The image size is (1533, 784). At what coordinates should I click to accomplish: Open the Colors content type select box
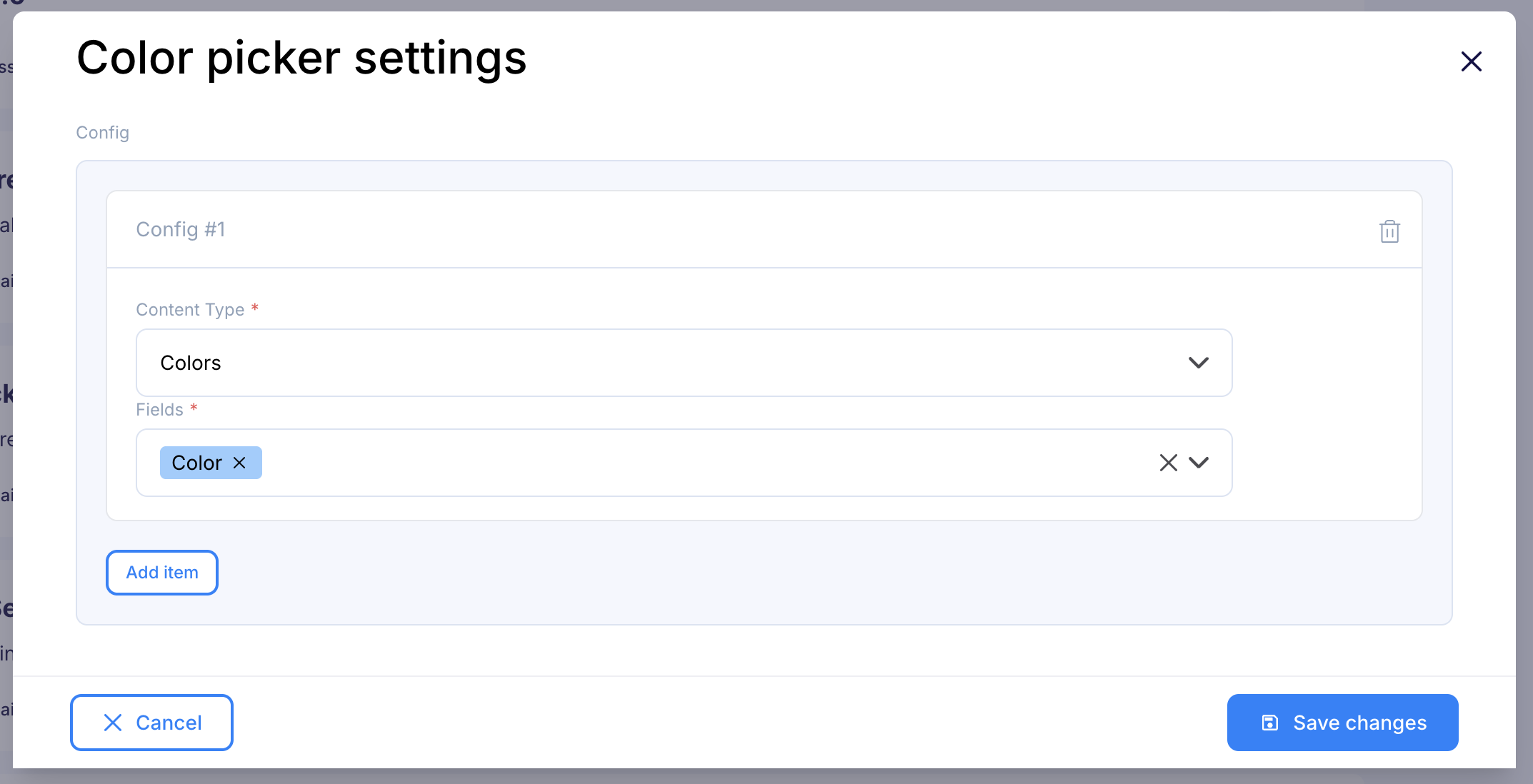click(684, 363)
